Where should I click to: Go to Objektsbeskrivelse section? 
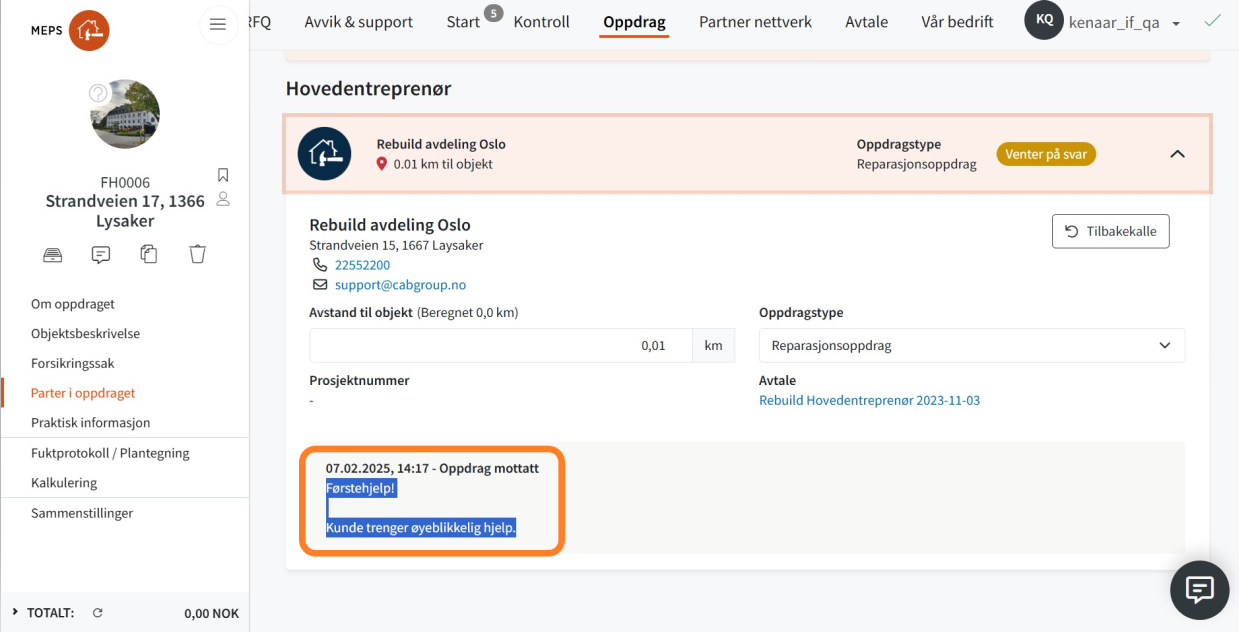86,334
